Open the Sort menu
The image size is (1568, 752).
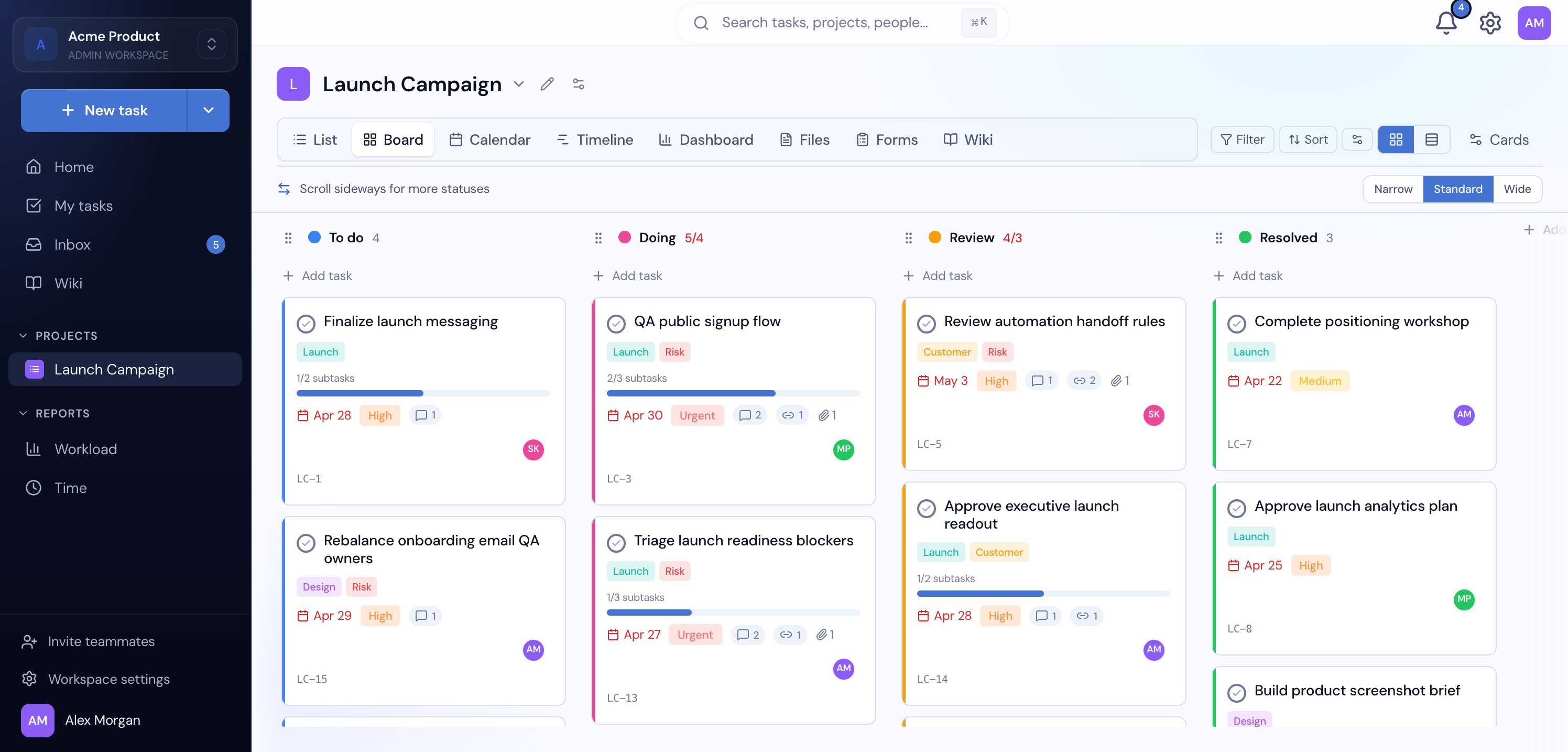click(1308, 139)
